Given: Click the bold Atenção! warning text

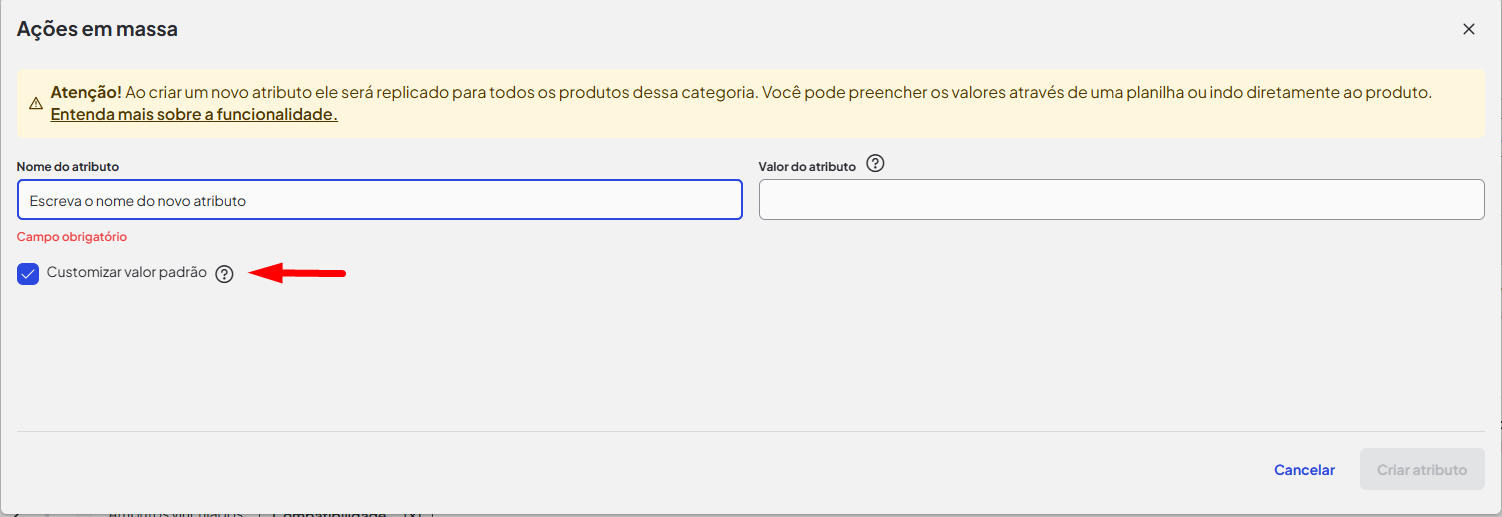Looking at the screenshot, I should click(x=86, y=93).
